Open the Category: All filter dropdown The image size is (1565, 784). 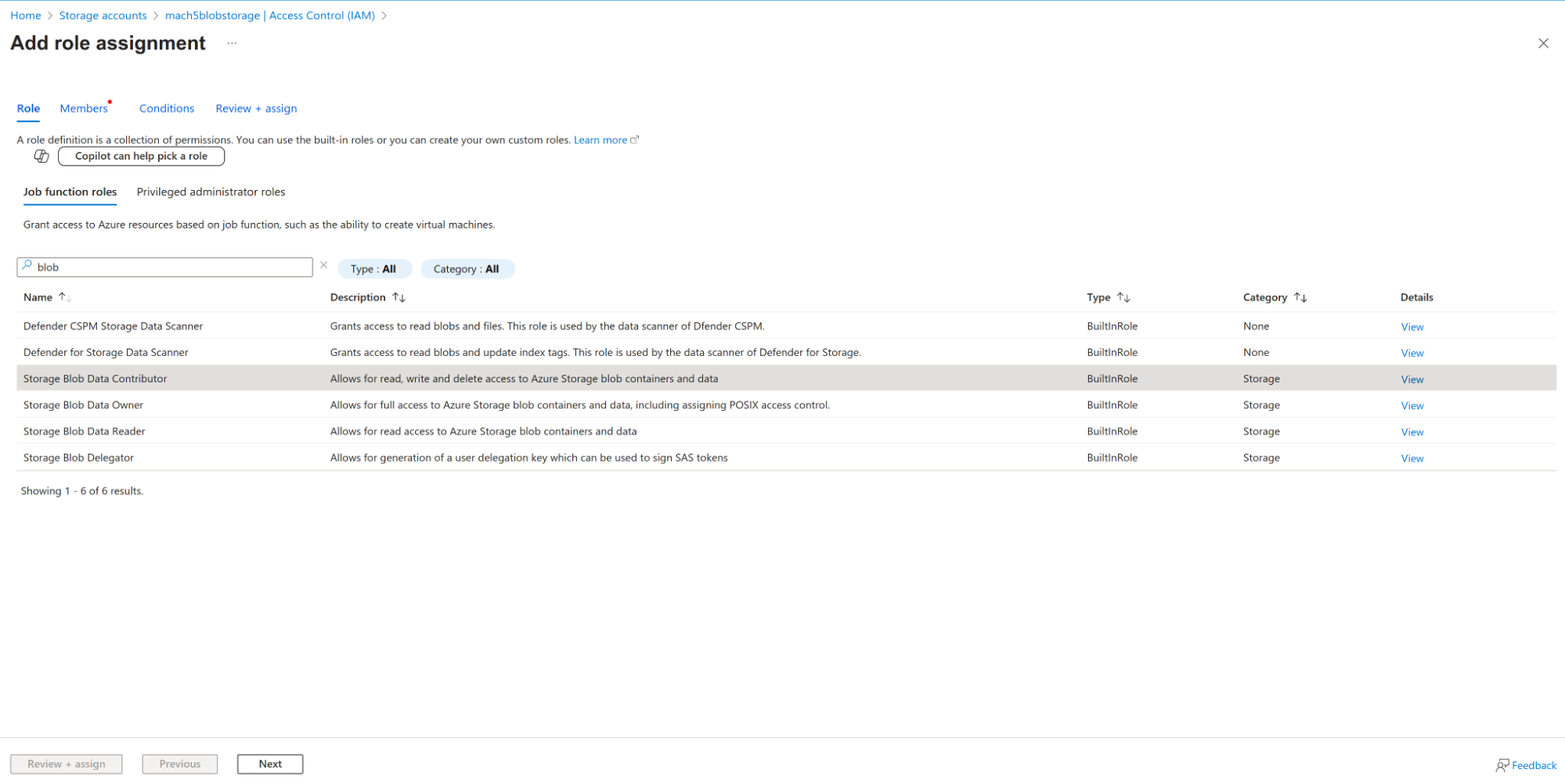point(467,269)
